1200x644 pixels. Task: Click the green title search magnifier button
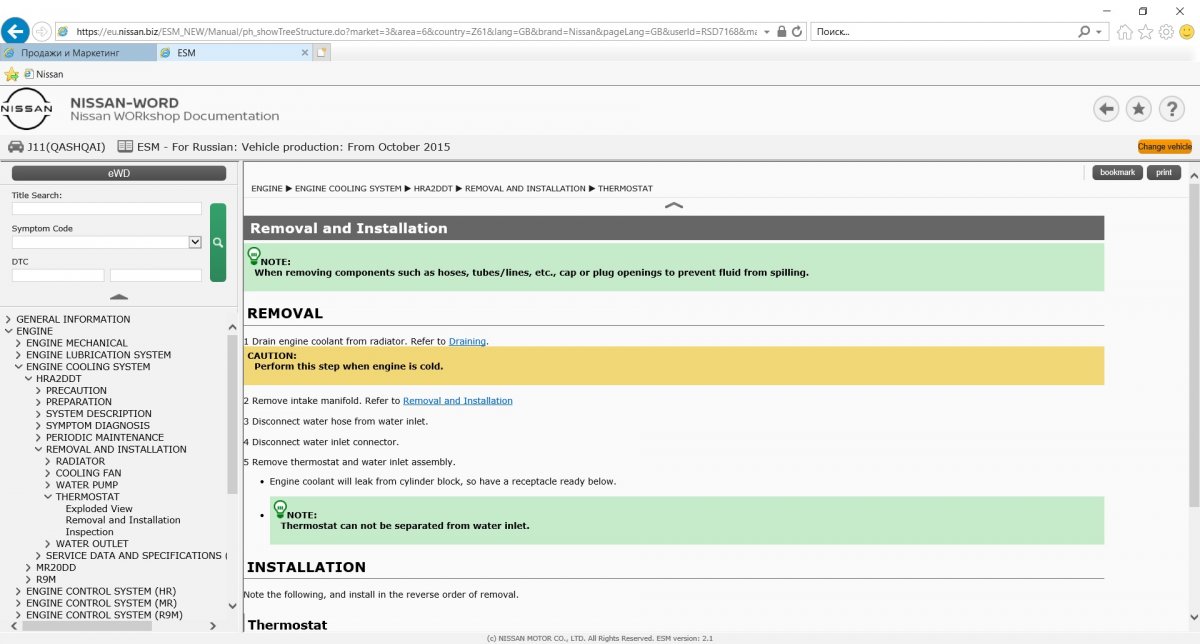(x=218, y=242)
